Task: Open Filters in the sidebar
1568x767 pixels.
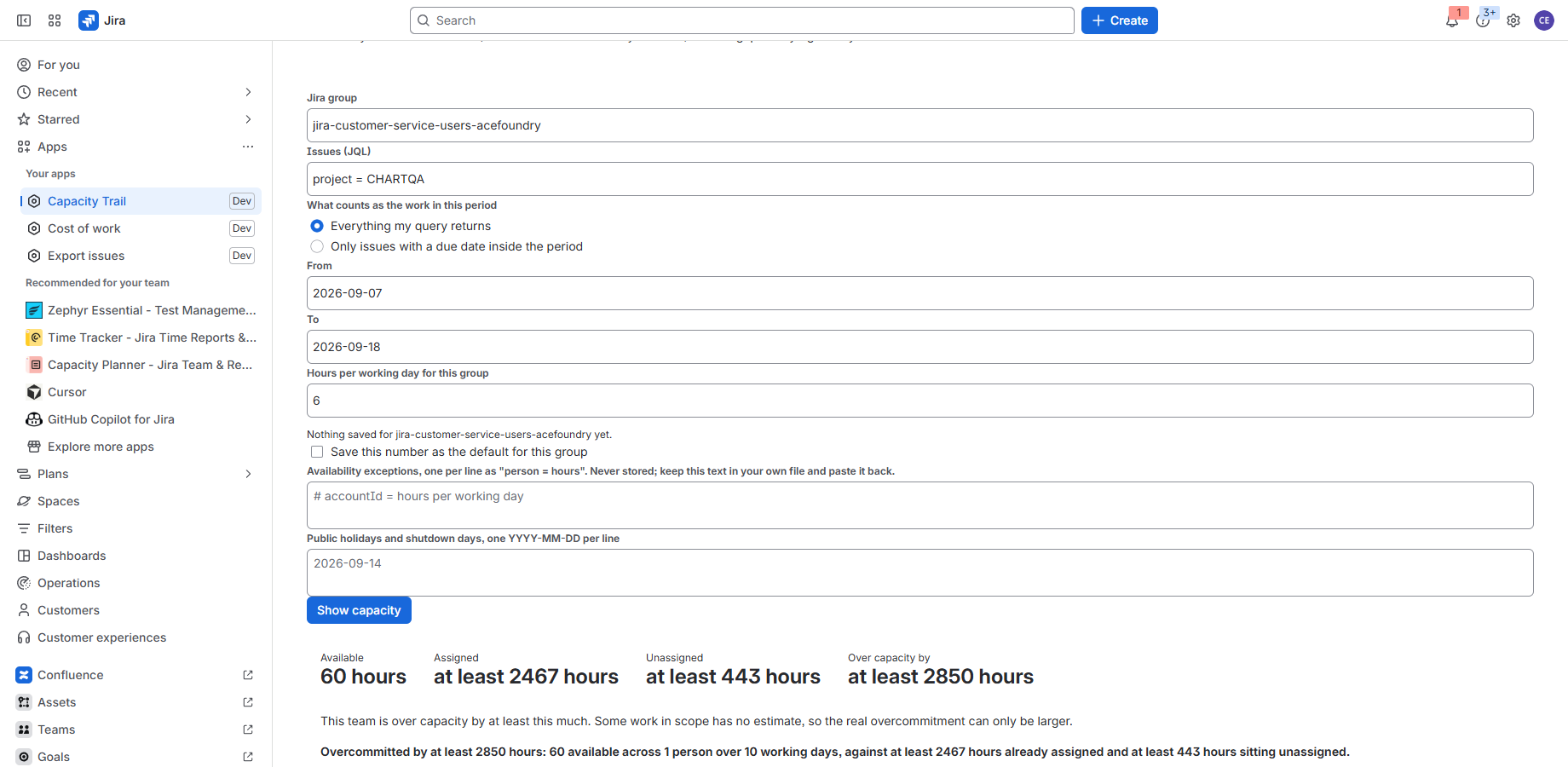Action: pos(136,528)
